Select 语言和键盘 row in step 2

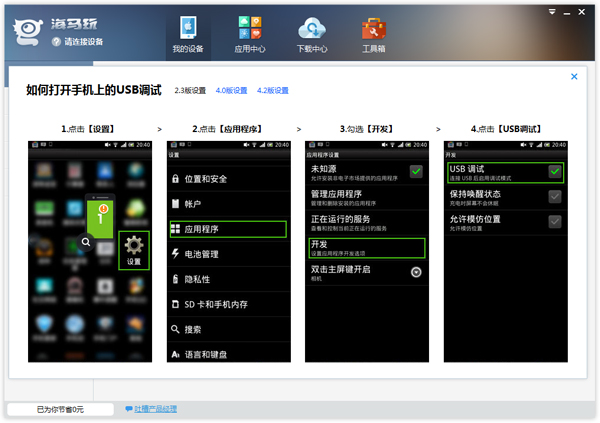point(229,354)
